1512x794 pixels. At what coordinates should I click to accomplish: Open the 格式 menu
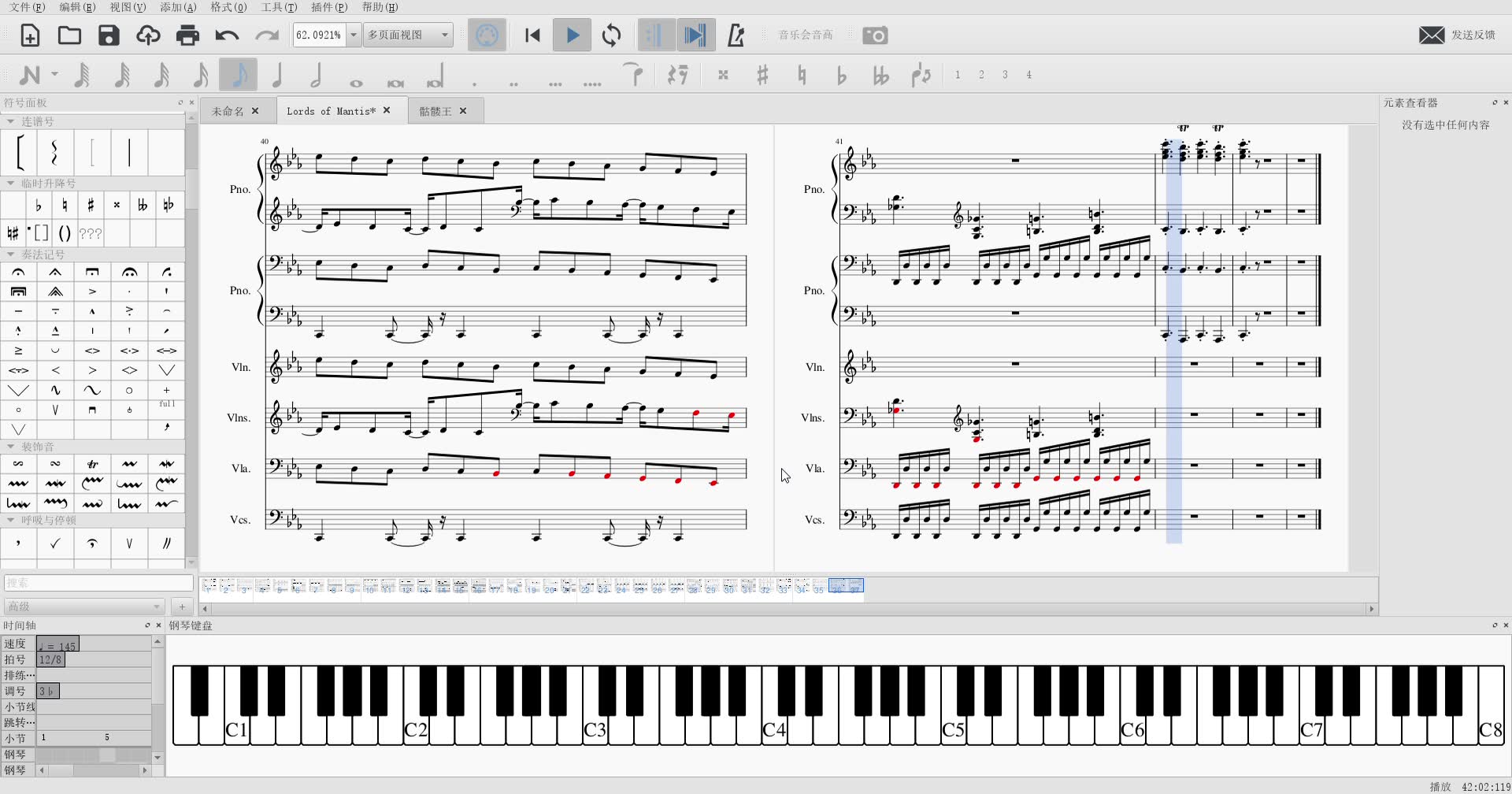click(228, 7)
